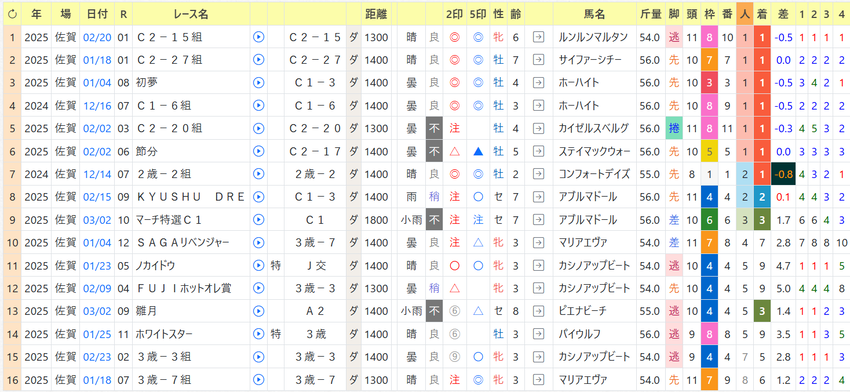Sort by the 距離 column header

(x=376, y=15)
